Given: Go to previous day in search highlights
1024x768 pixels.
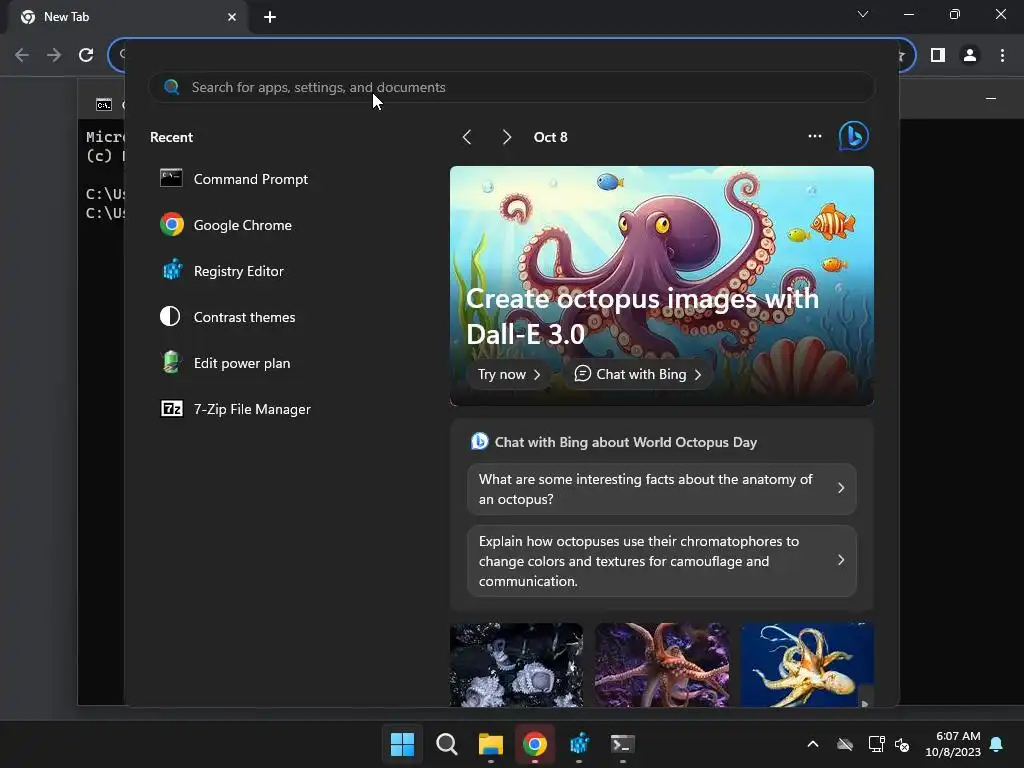Looking at the screenshot, I should [x=467, y=137].
